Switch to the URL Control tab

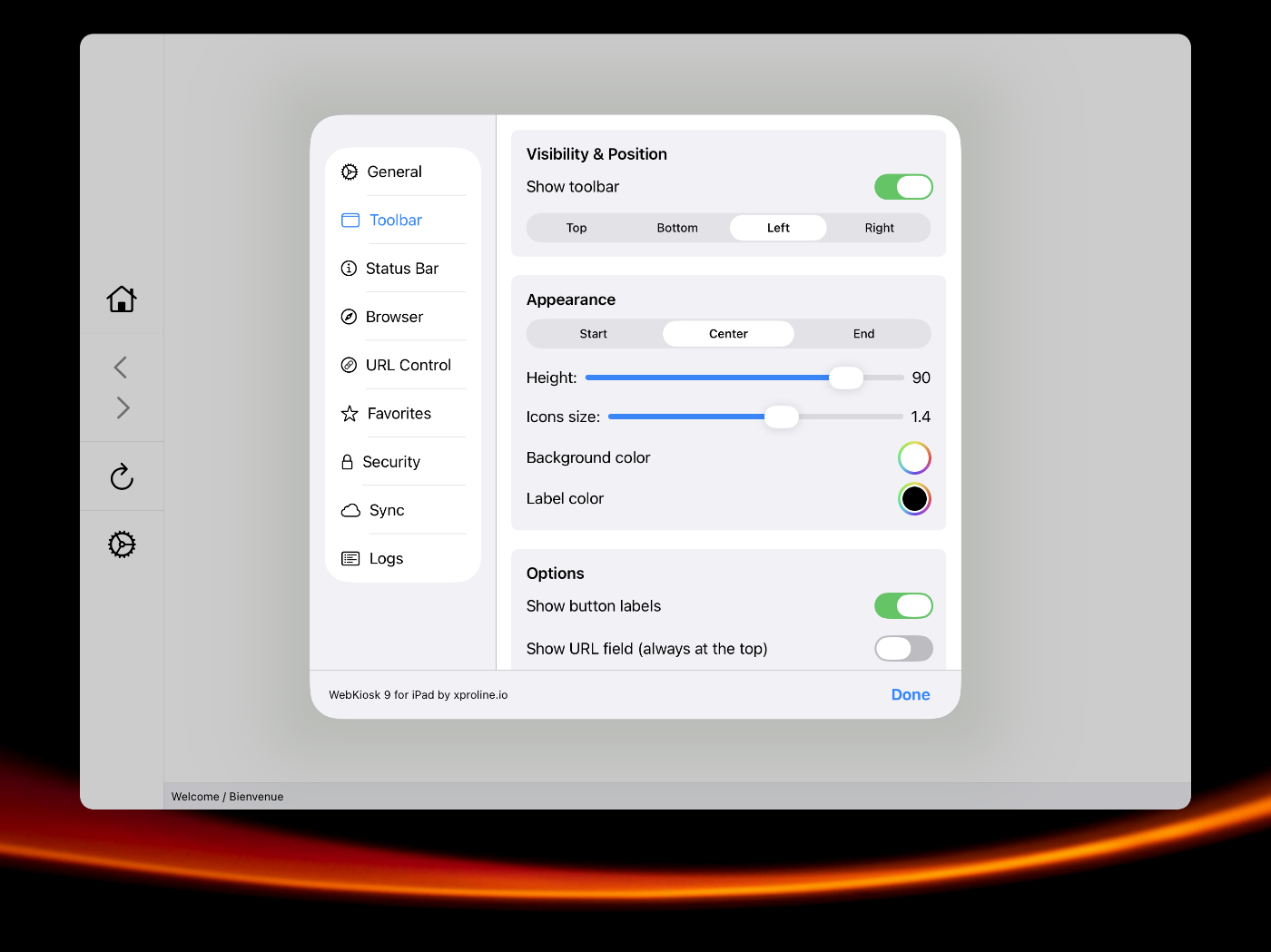pyautogui.click(x=408, y=365)
